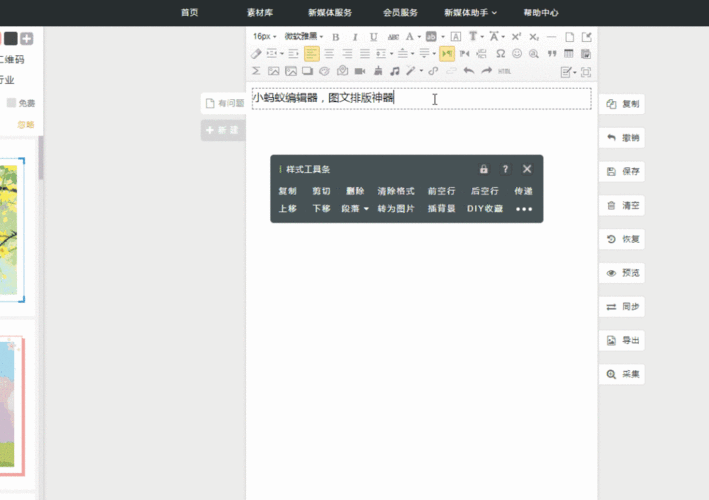
Task: Select the dark gray color swatch
Action: [x=10, y=38]
